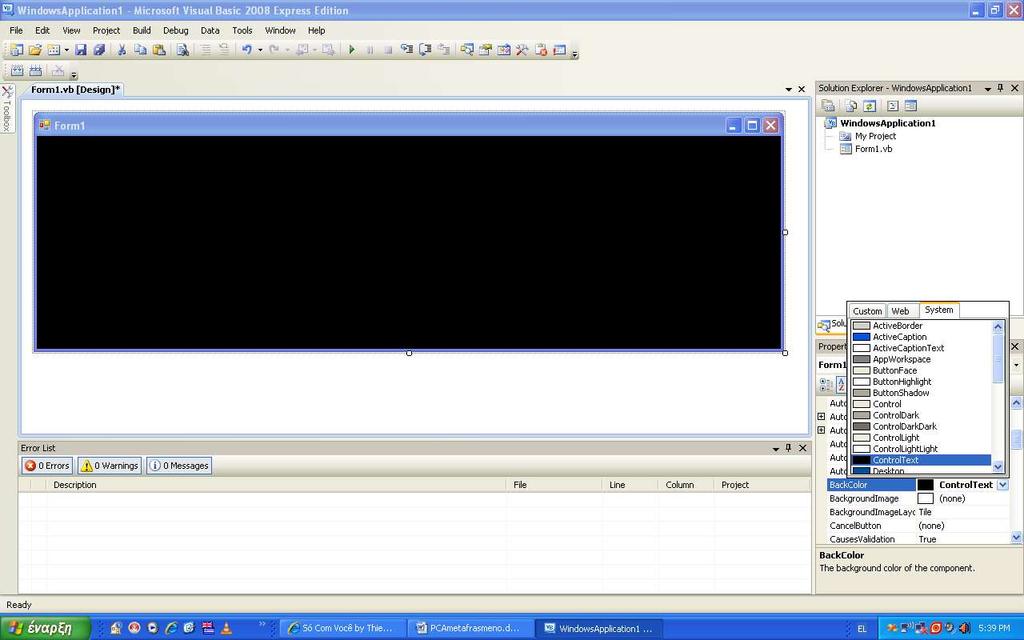
Task: Open Toolbox via the tools icon
Action: (x=522, y=50)
